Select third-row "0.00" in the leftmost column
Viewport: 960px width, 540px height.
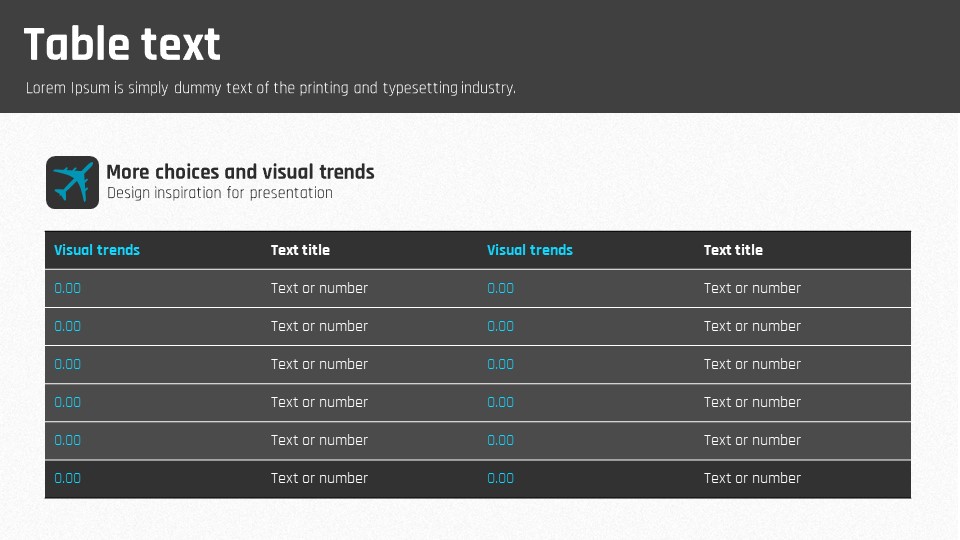pyautogui.click(x=68, y=364)
